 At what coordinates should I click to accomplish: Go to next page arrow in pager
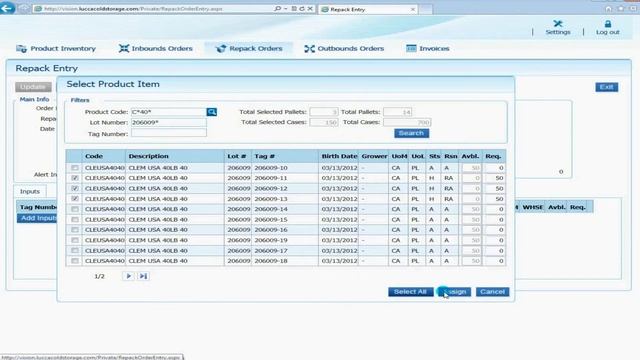(128, 276)
